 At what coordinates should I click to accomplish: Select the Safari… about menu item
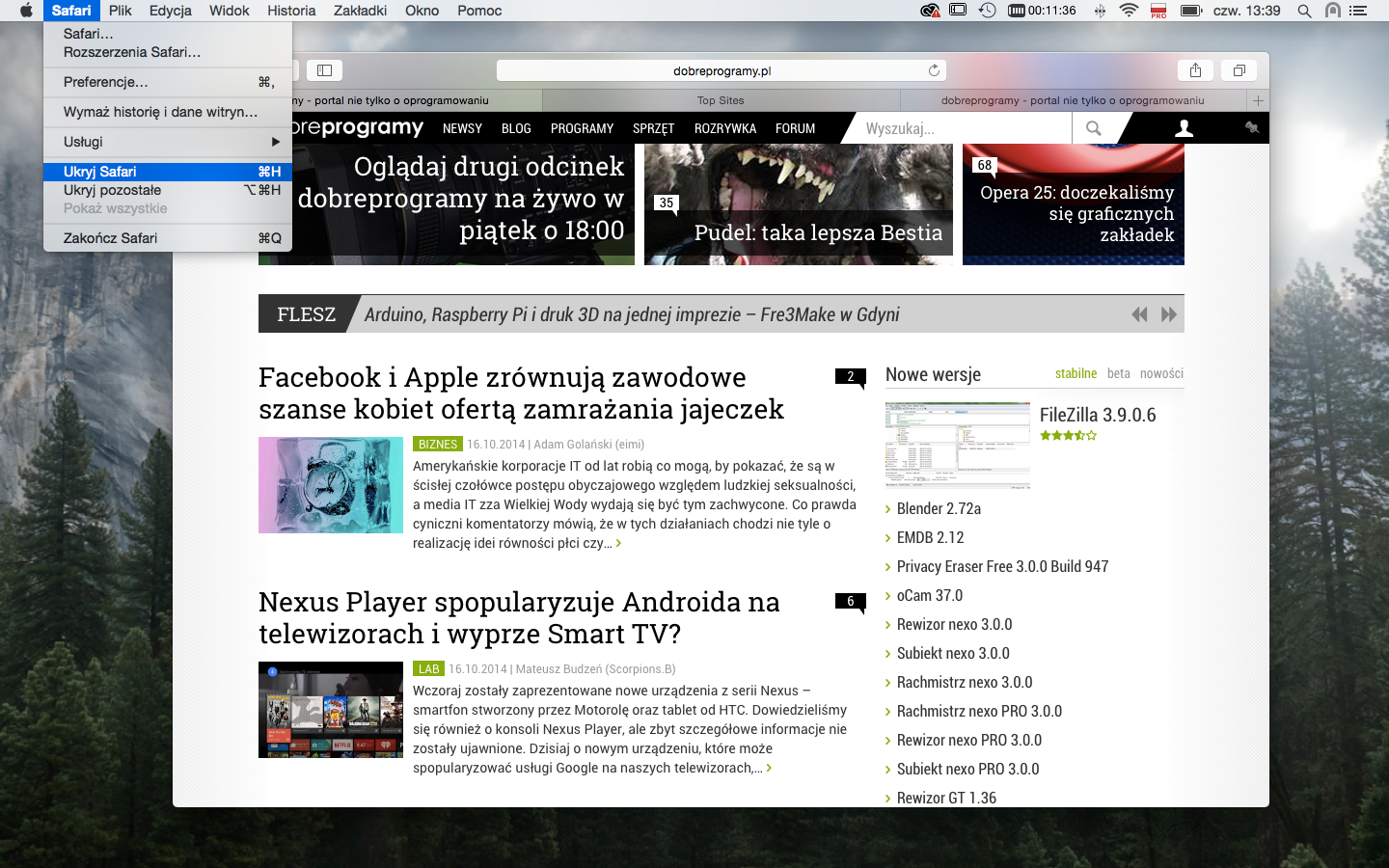(x=168, y=34)
